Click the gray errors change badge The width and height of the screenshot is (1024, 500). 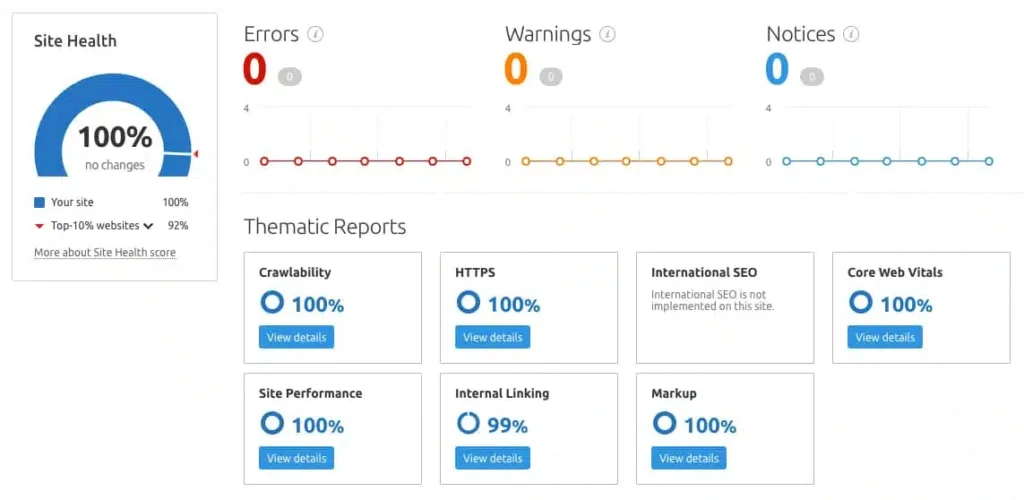289,76
